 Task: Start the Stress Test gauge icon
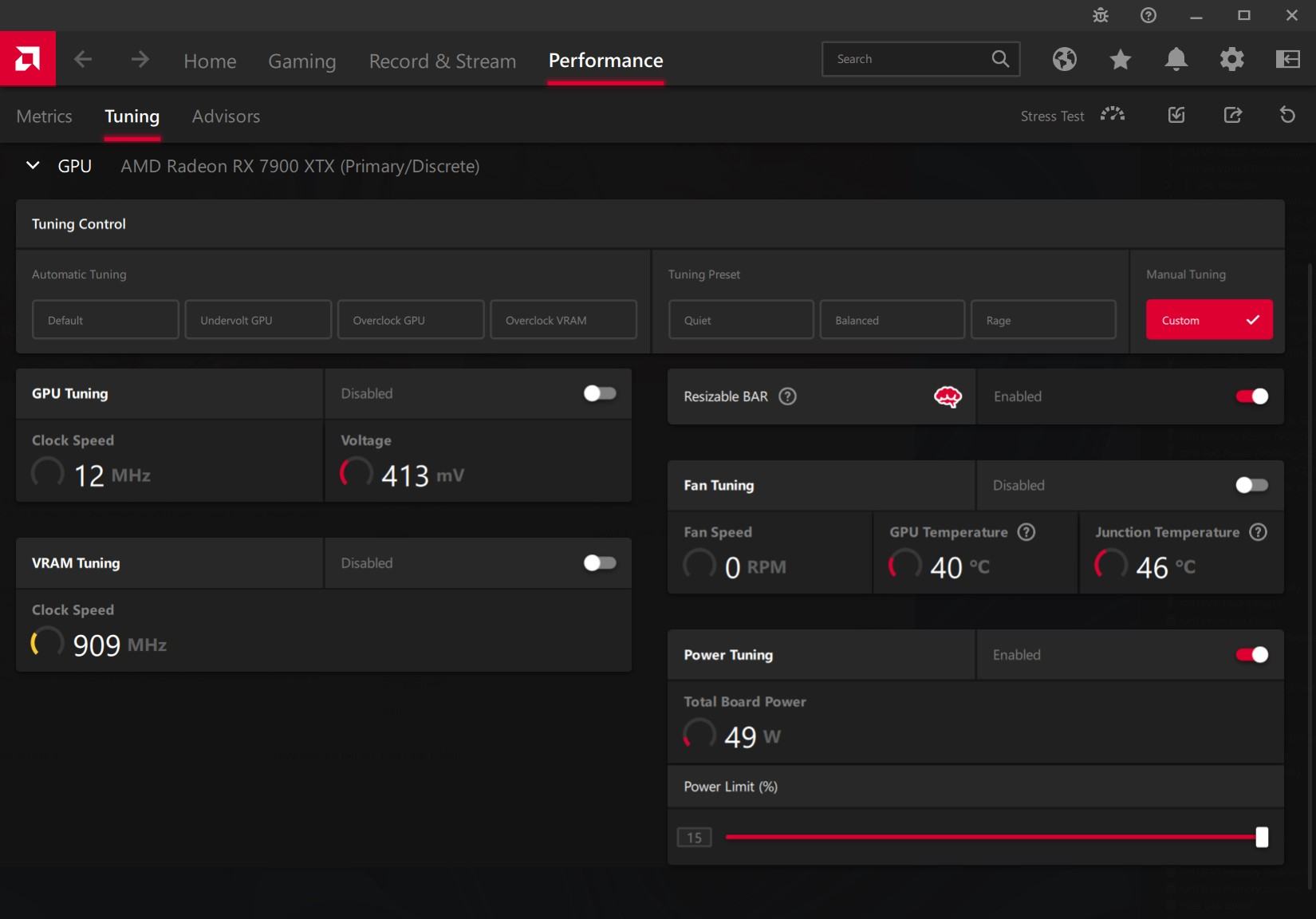[1113, 115]
